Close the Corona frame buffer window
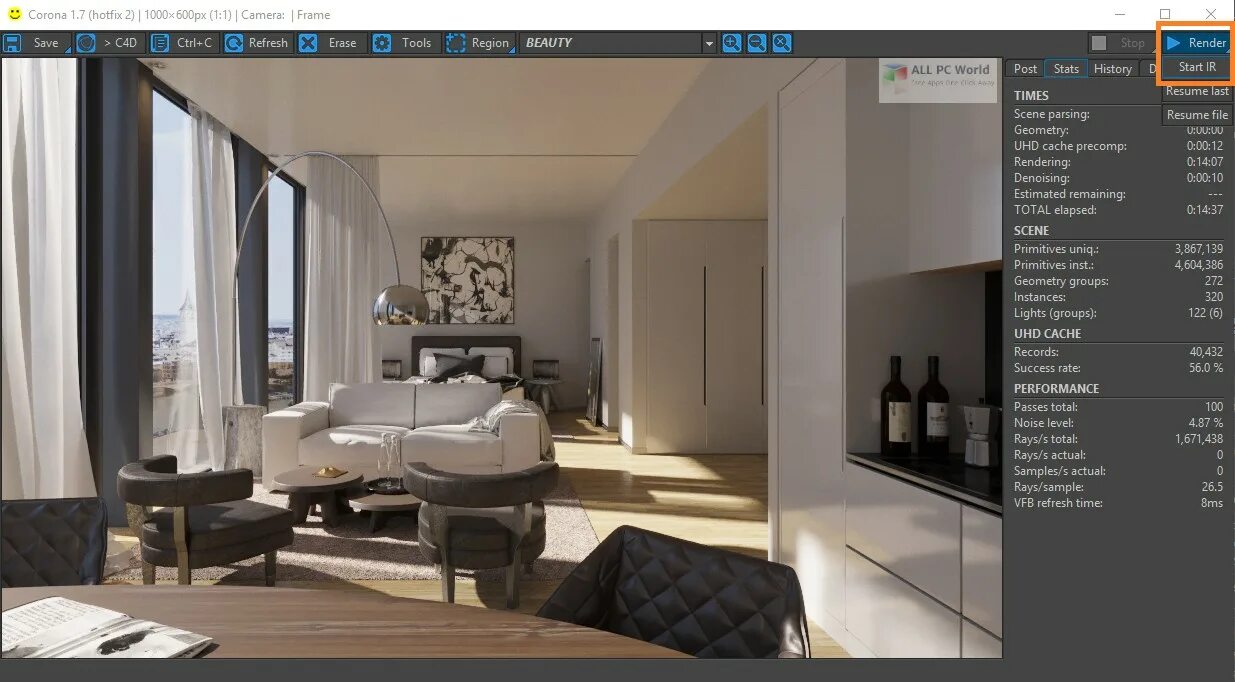The width and height of the screenshot is (1235, 682). tap(1211, 14)
